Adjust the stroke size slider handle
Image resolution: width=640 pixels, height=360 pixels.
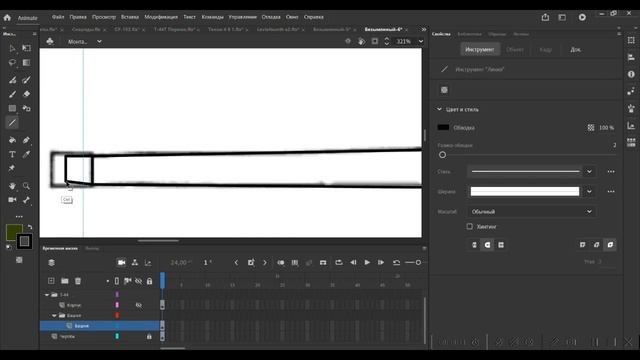pos(442,155)
